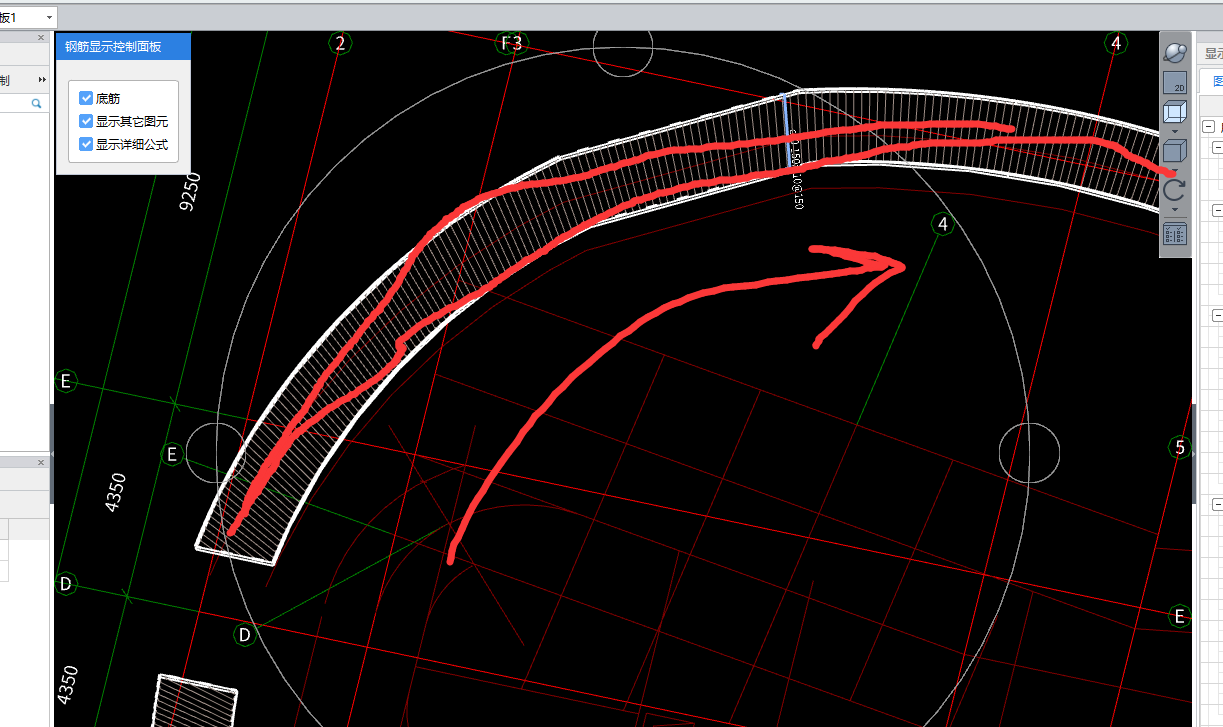
Task: Close the lower left docked panel
Action: 41,463
